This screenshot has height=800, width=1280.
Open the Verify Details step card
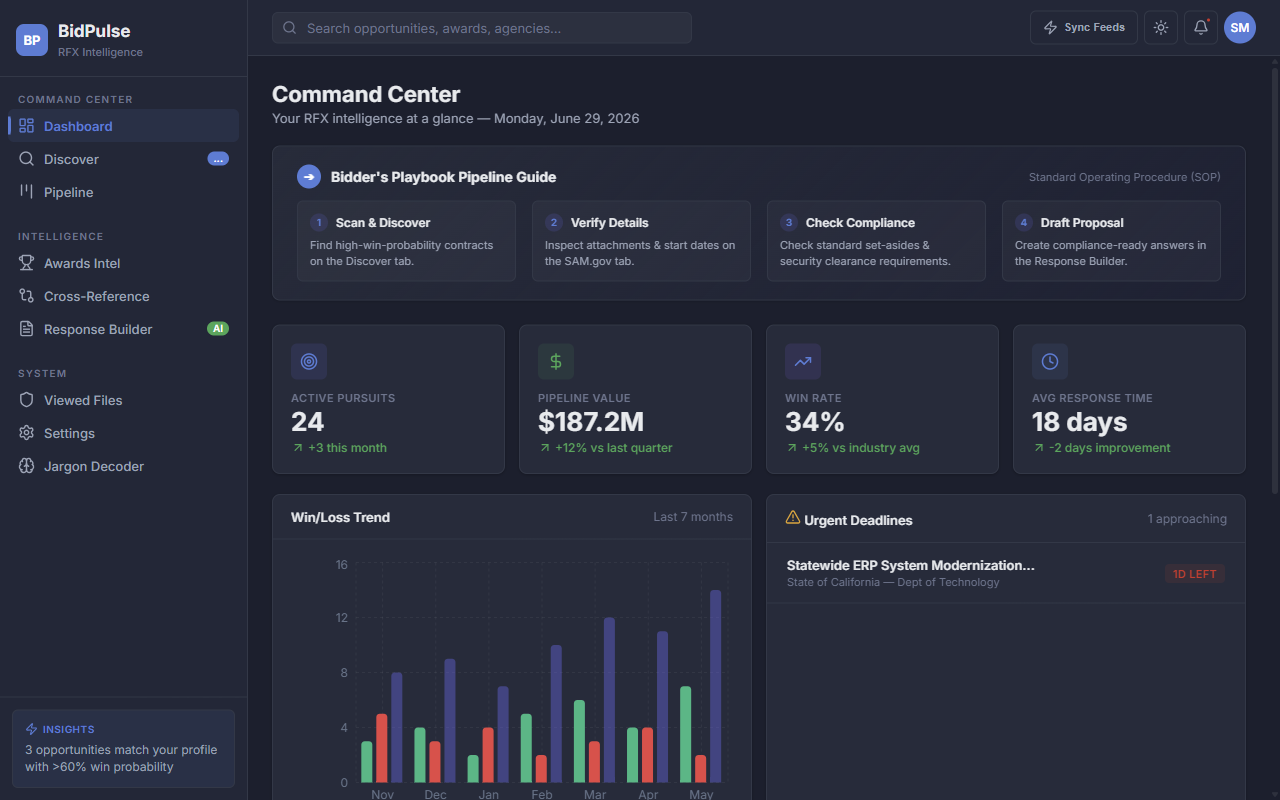641,241
